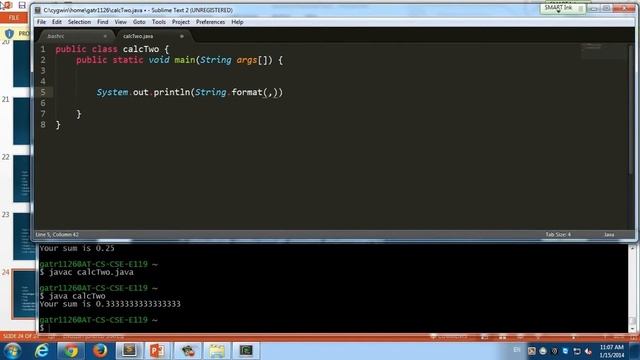The width and height of the screenshot is (640, 360).
Task: Open the Help menu
Action: 237,22
